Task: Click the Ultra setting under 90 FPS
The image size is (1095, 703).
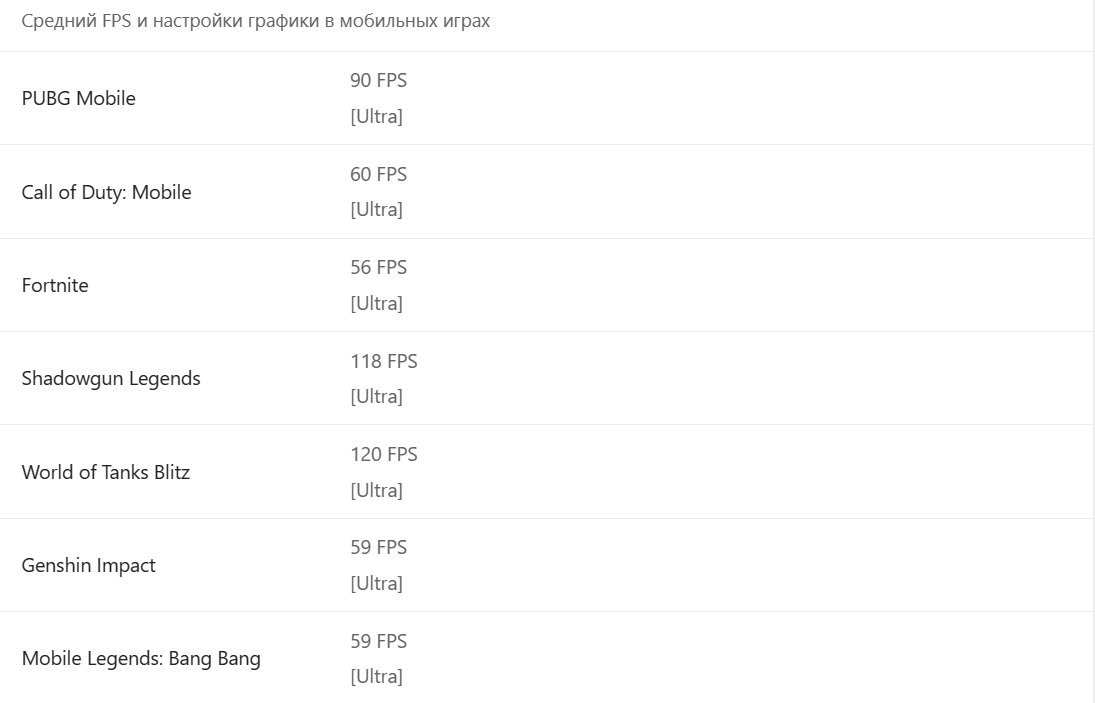Action: coord(376,116)
